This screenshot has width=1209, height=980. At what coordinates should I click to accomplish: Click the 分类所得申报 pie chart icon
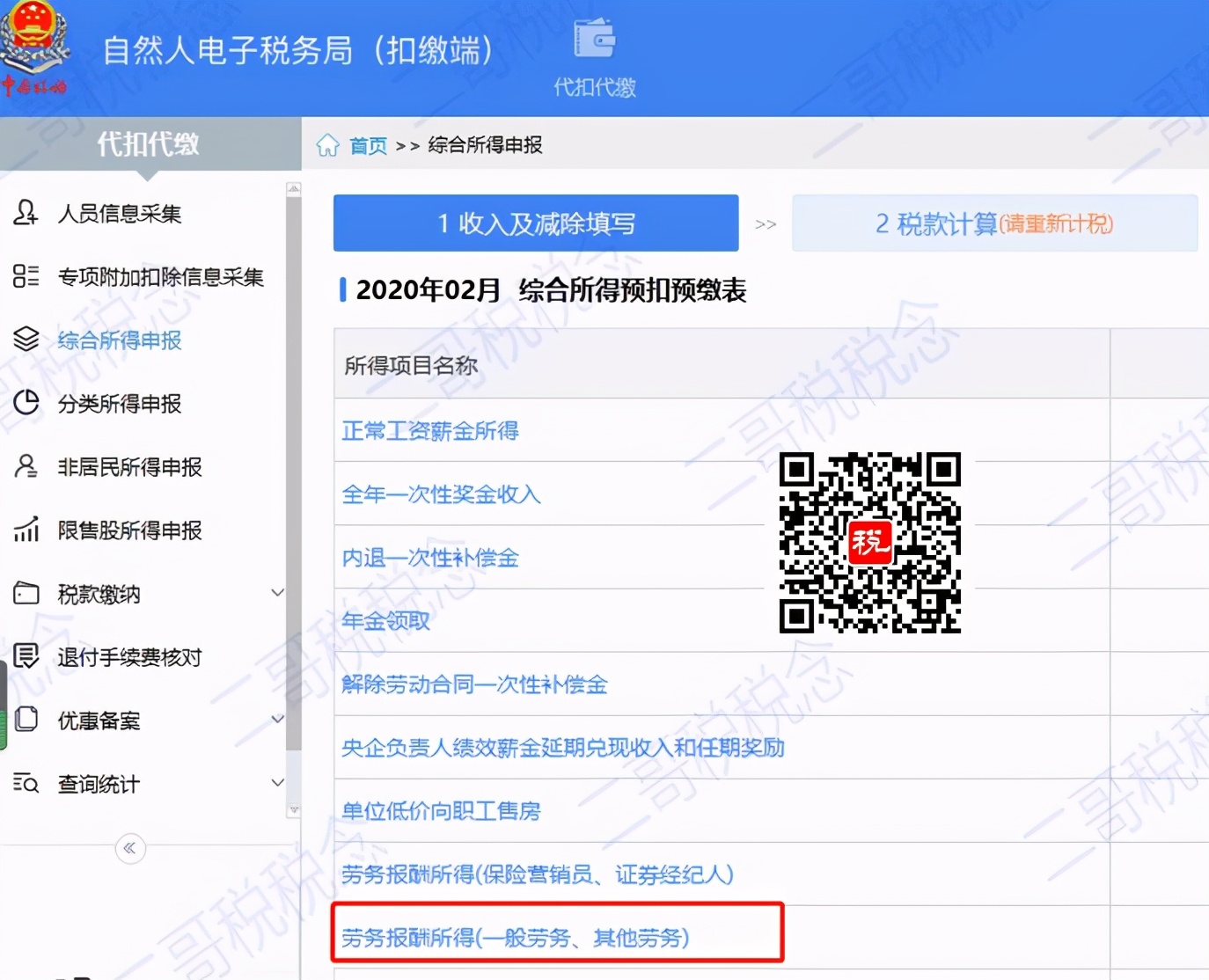(x=26, y=403)
